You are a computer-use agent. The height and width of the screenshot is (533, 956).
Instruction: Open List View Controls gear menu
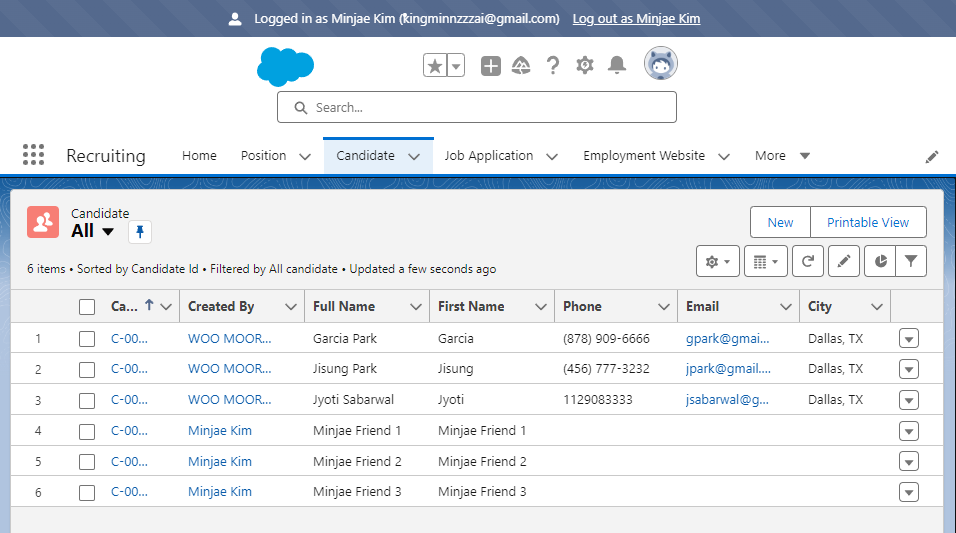(x=718, y=262)
